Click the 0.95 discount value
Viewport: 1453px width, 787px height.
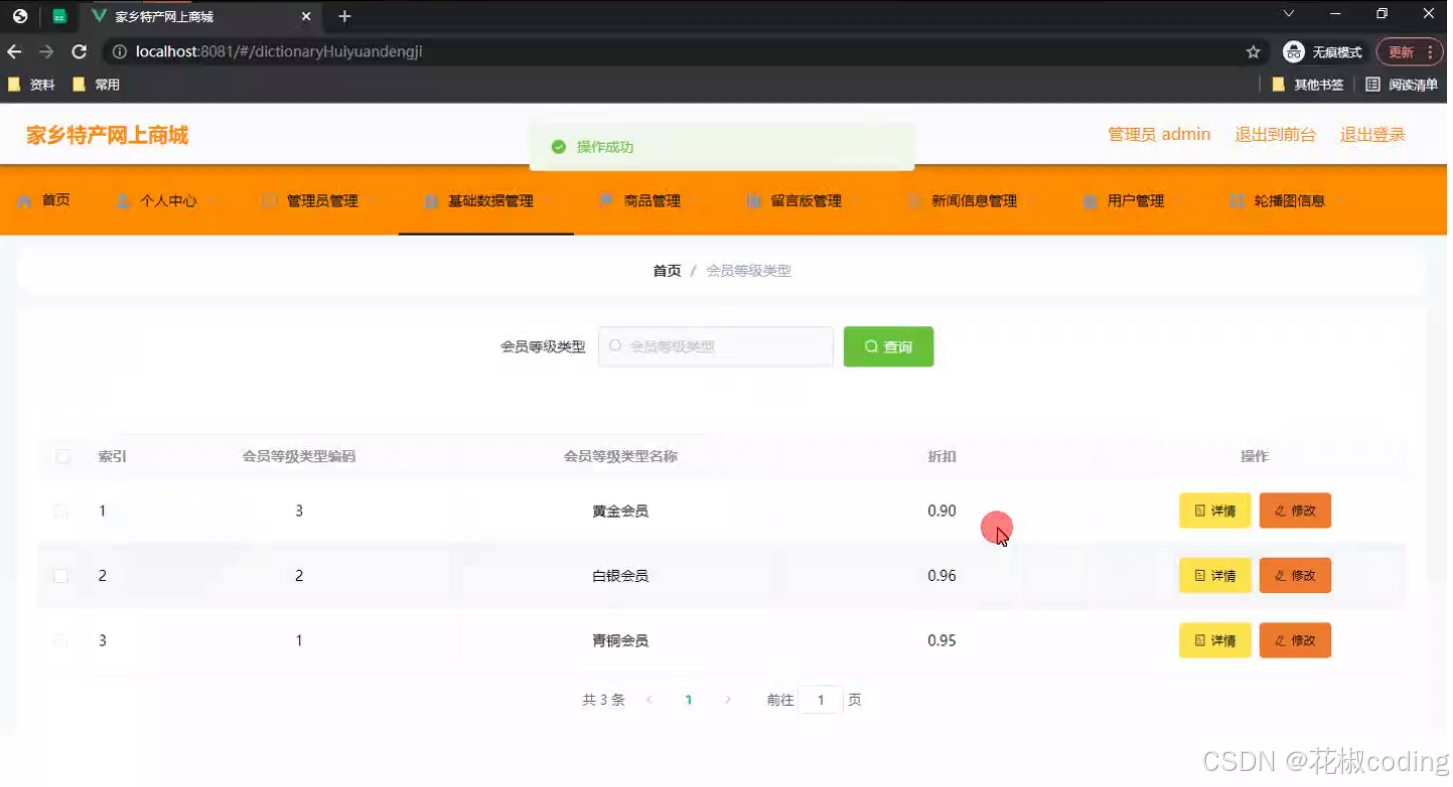pyautogui.click(x=942, y=641)
